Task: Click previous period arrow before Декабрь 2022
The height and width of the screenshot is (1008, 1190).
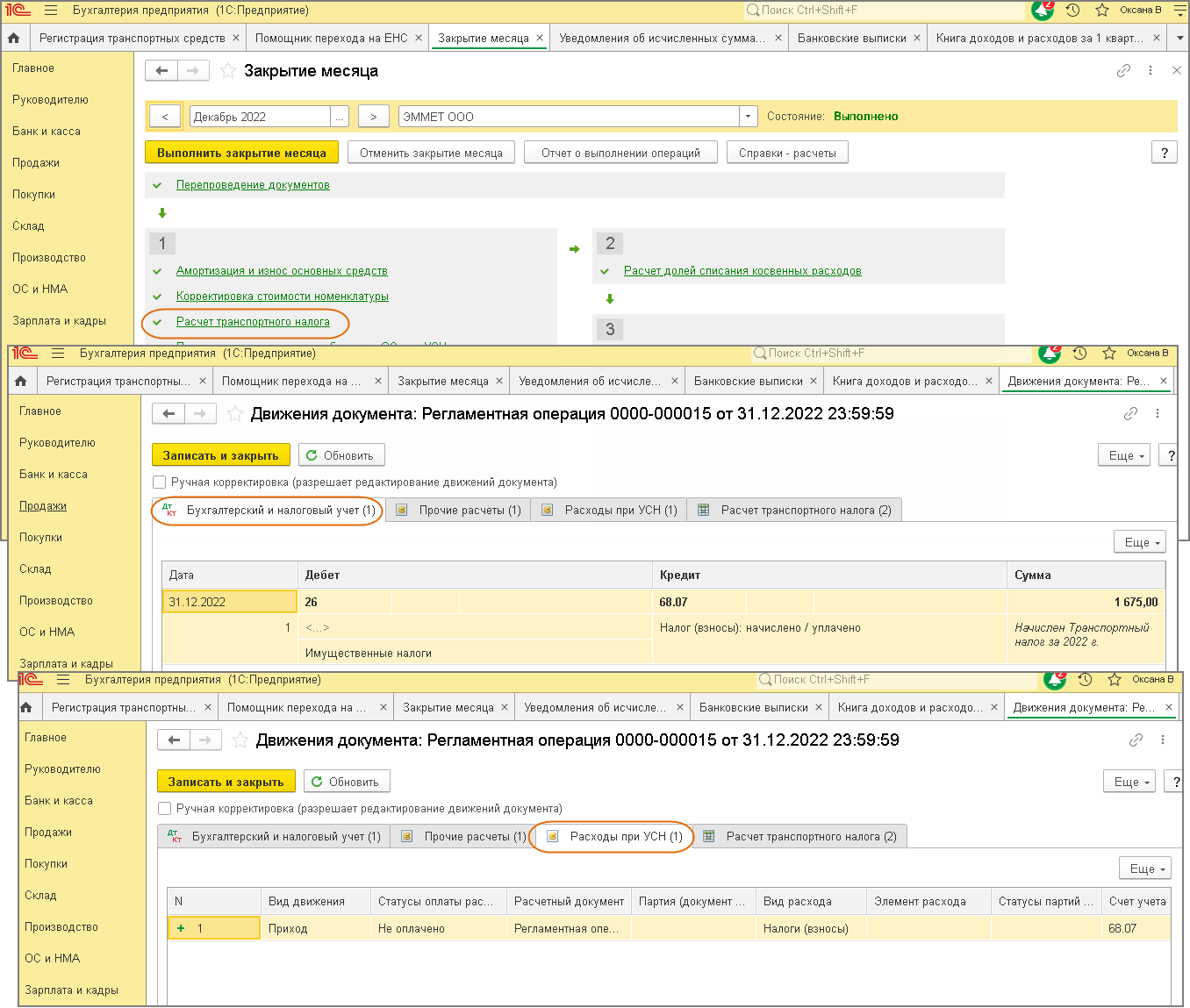Action: point(165,117)
